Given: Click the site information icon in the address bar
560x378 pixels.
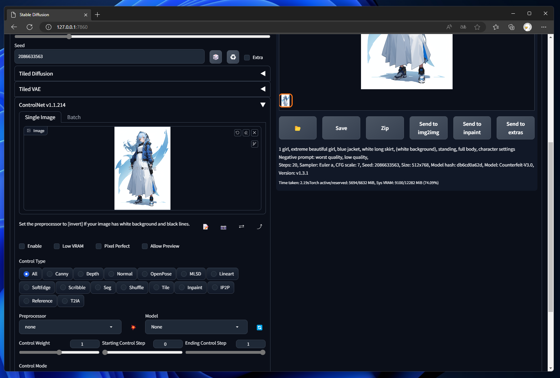Looking at the screenshot, I should point(48,27).
